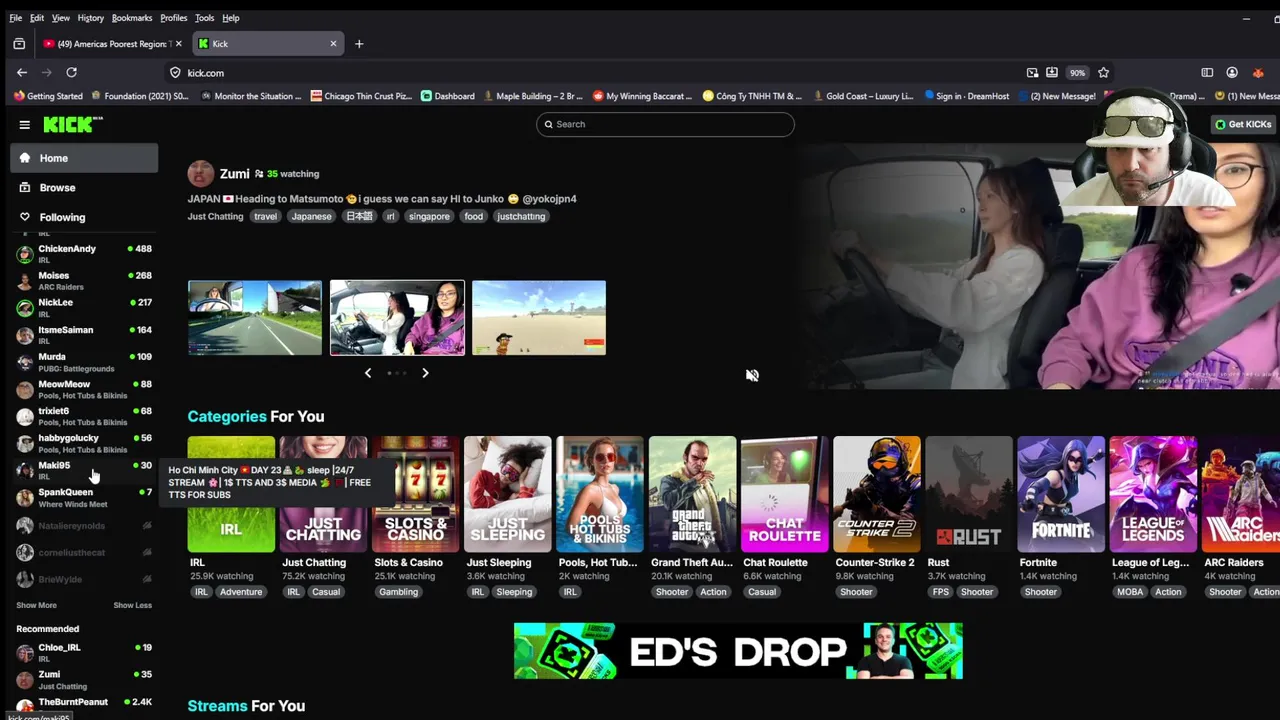Image resolution: width=1280 pixels, height=720 pixels.
Task: Click the ED'S DROP banner
Action: [x=738, y=651]
